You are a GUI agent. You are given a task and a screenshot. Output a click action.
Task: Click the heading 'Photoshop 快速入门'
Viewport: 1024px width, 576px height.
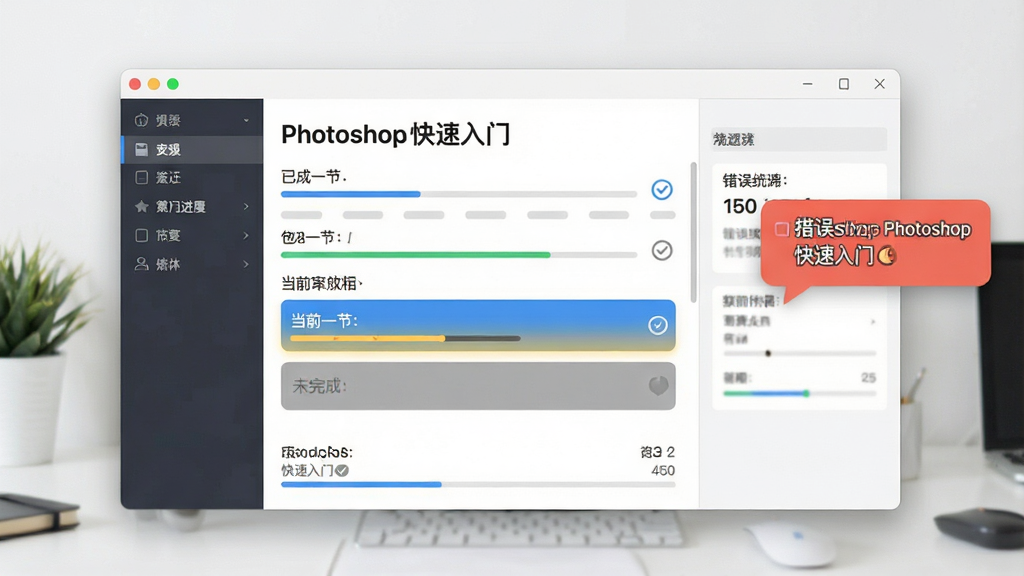pyautogui.click(x=395, y=135)
